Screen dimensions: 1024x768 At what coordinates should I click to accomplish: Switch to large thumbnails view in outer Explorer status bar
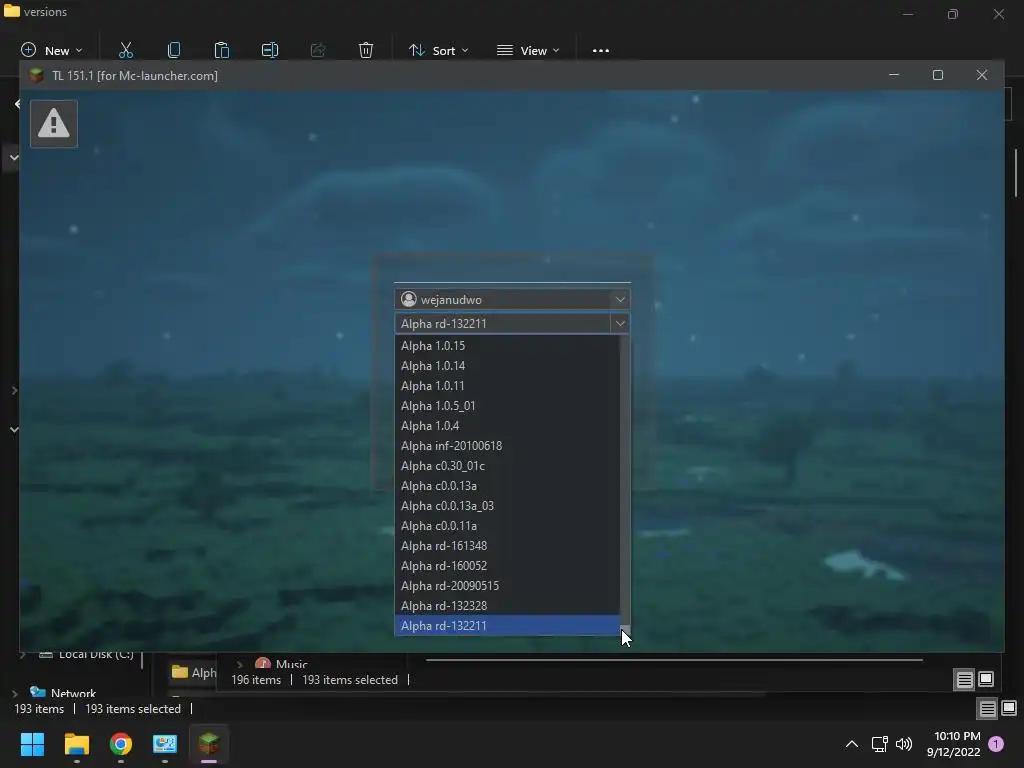[1009, 708]
